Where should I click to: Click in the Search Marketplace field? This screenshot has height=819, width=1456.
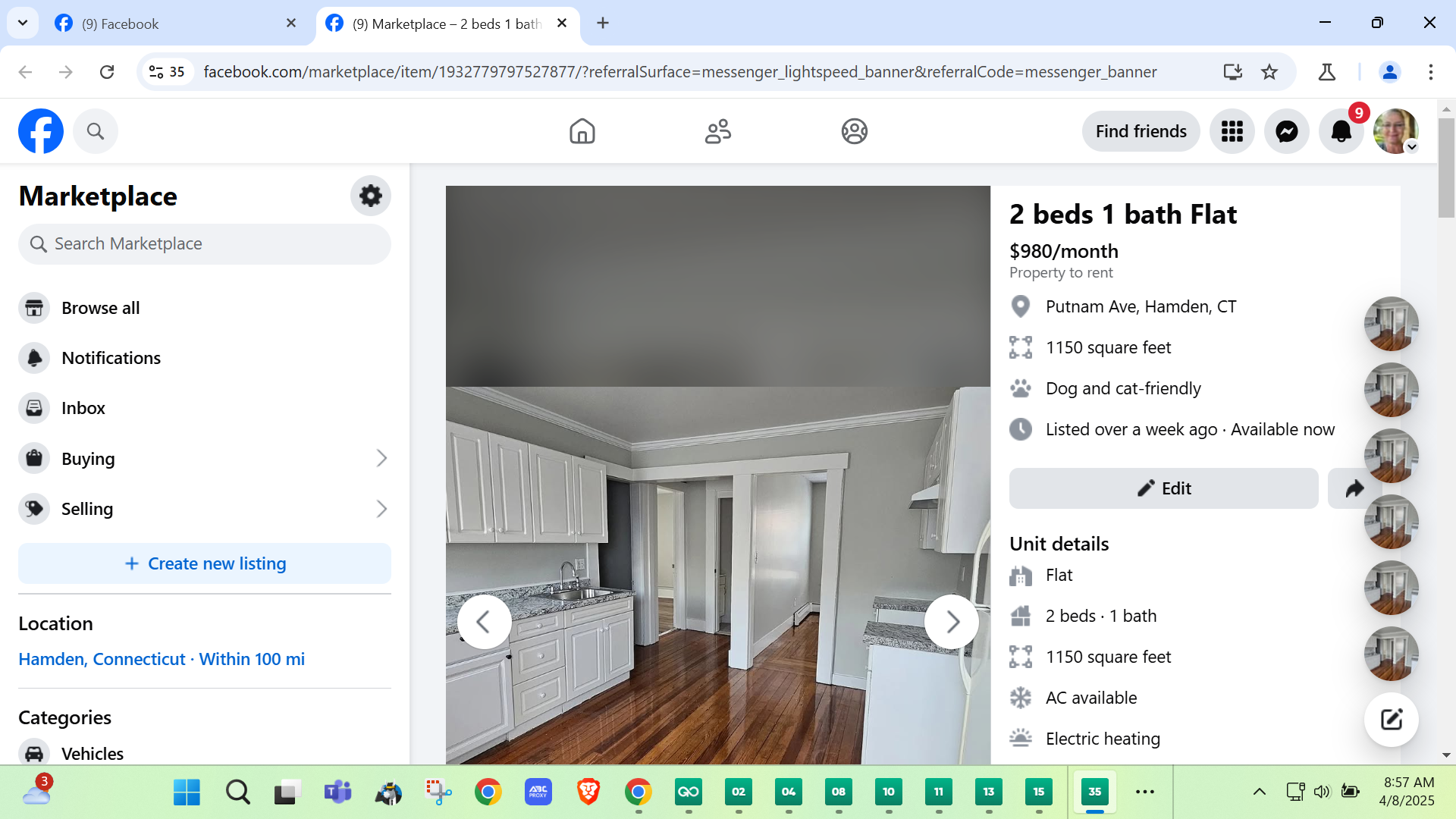(205, 244)
